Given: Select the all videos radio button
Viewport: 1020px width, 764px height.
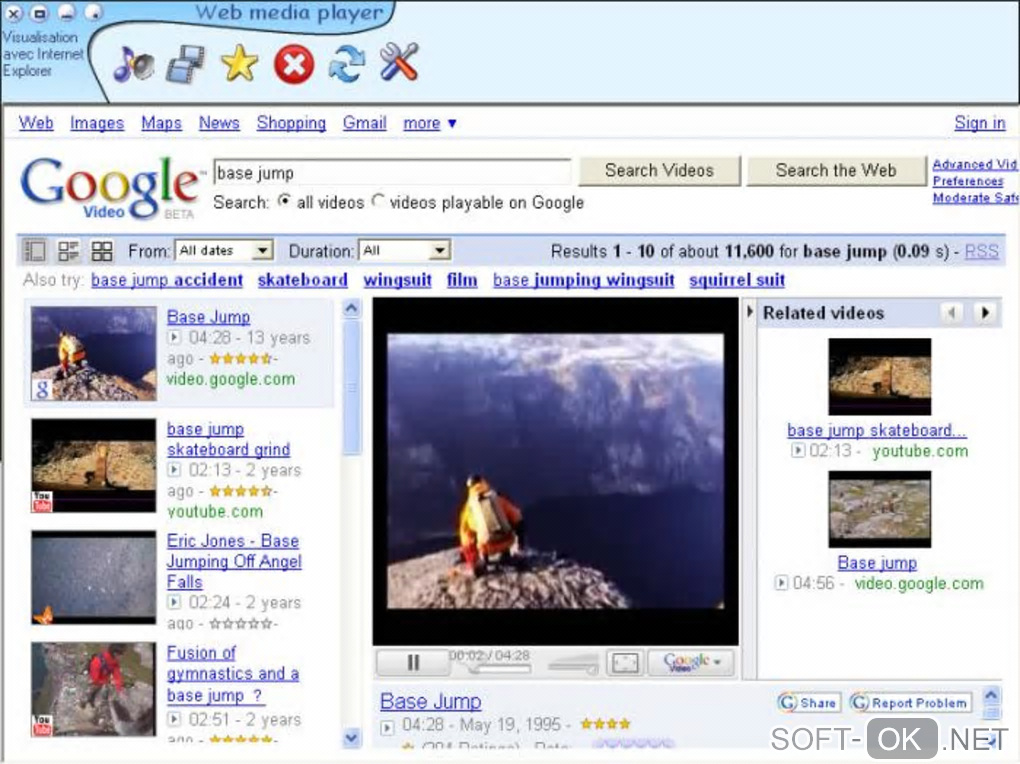Looking at the screenshot, I should click(284, 201).
